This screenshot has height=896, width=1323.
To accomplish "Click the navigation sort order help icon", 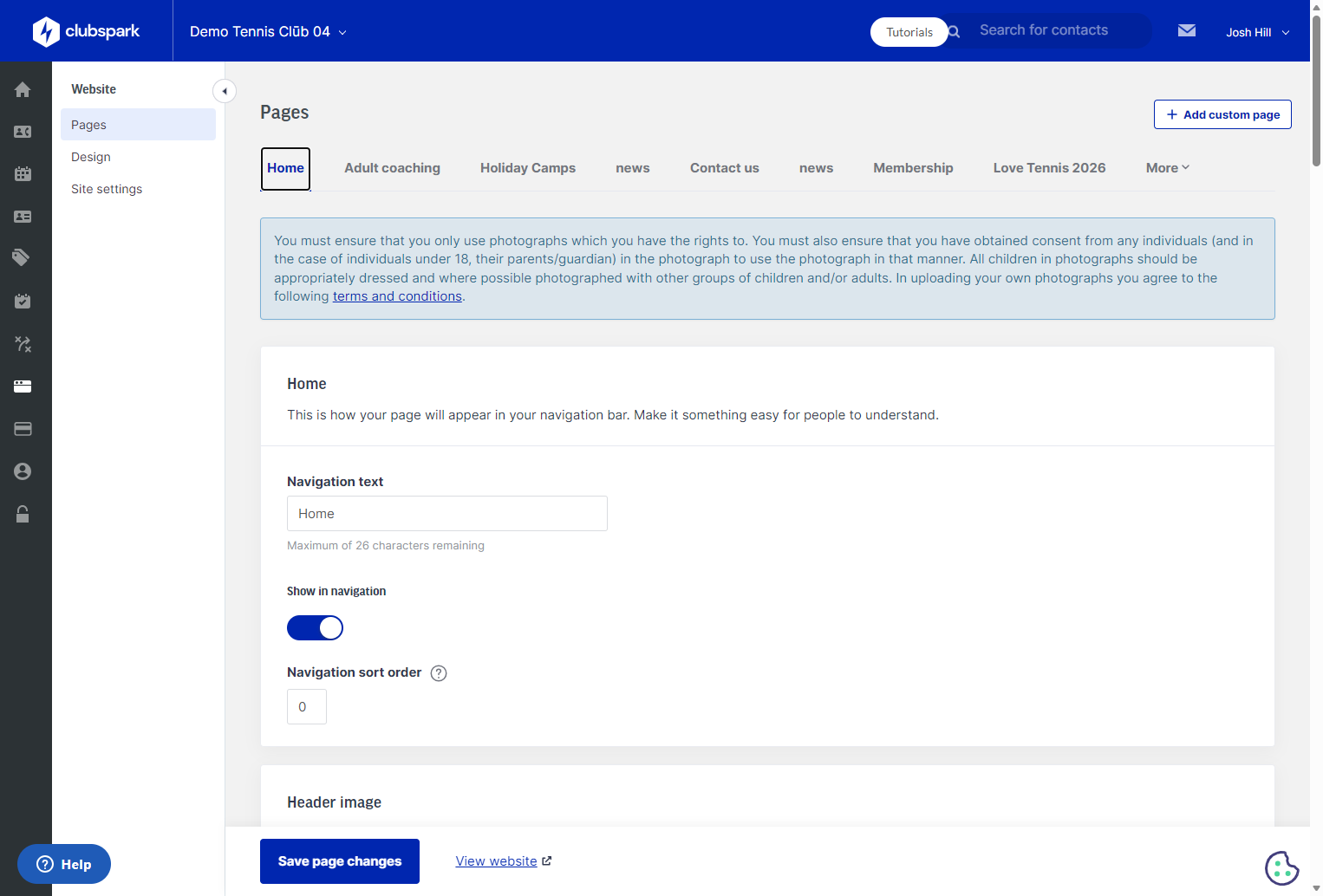I will click(439, 673).
